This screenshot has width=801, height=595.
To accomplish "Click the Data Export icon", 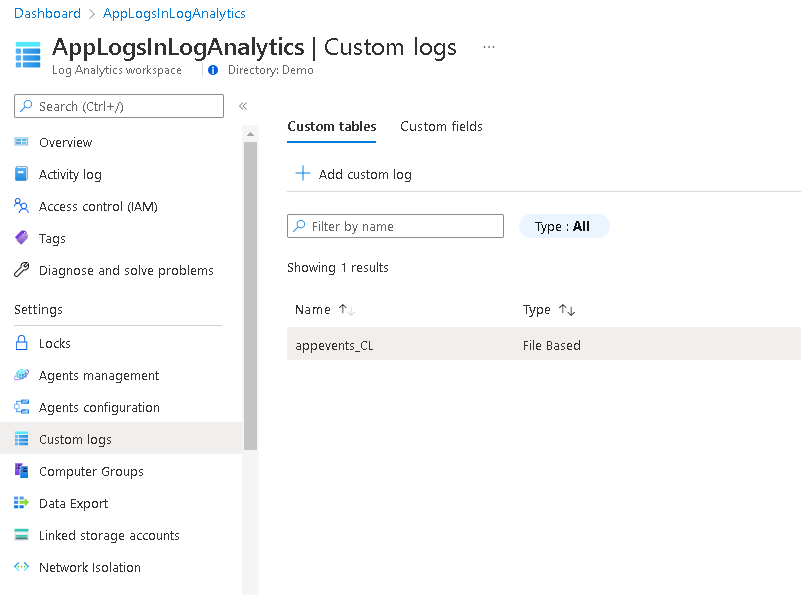I will (21, 503).
